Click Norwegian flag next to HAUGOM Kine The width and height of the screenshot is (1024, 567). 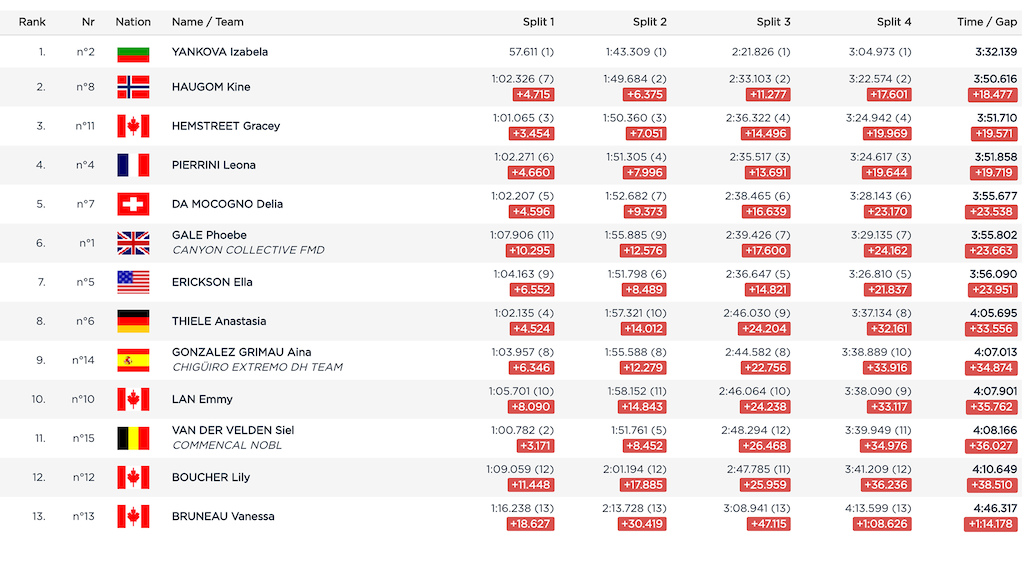[133, 87]
